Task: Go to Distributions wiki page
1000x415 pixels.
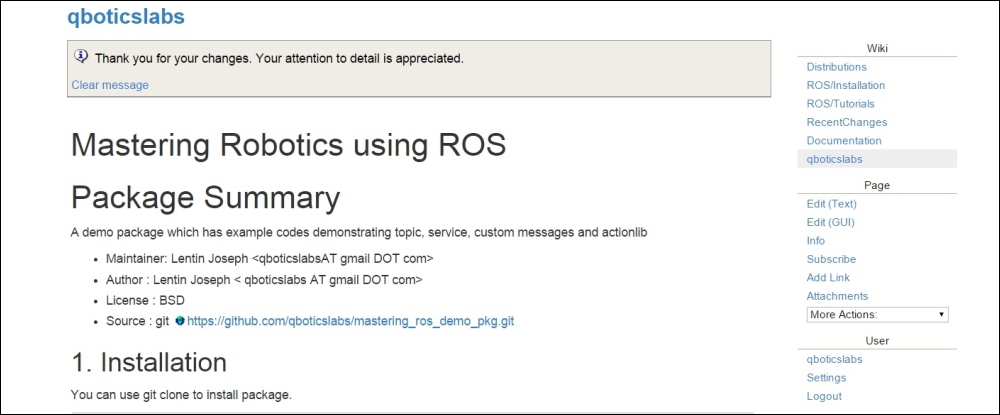Action: 836,67
